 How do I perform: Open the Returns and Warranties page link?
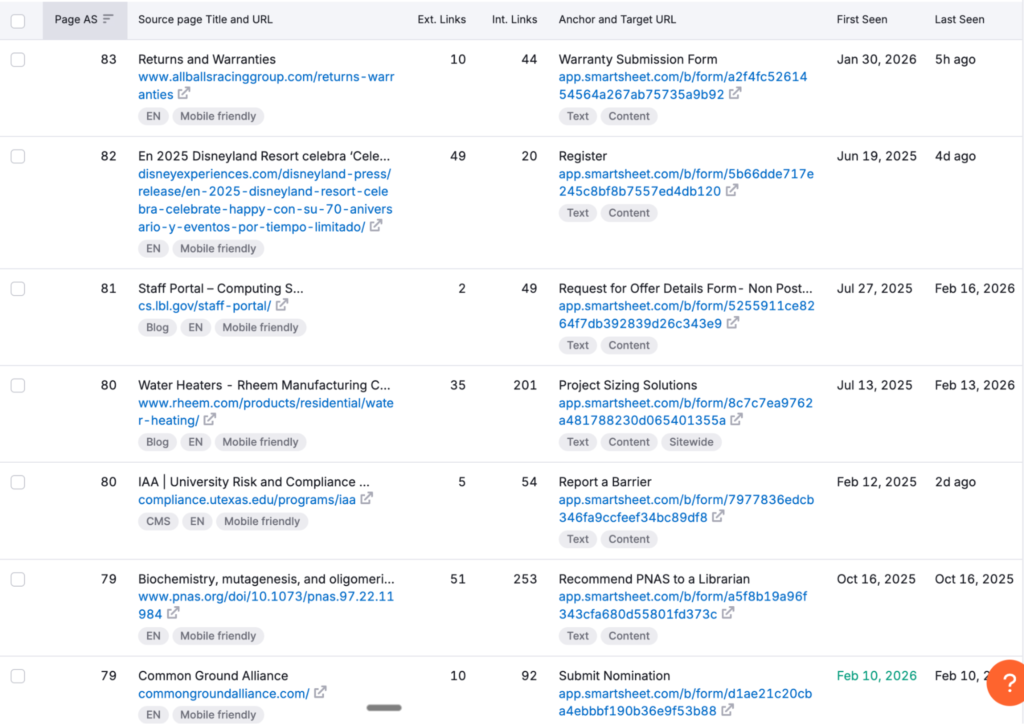(206, 59)
